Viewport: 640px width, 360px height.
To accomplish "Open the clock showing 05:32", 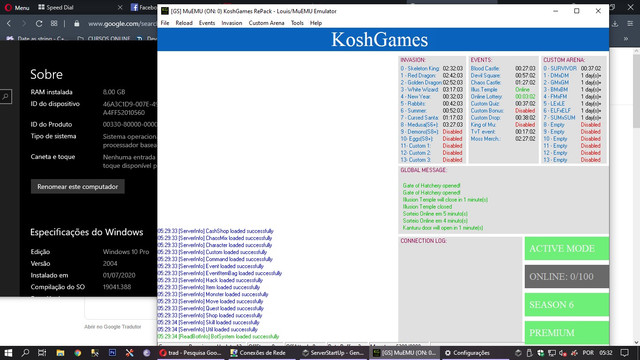I will tap(606, 353).
